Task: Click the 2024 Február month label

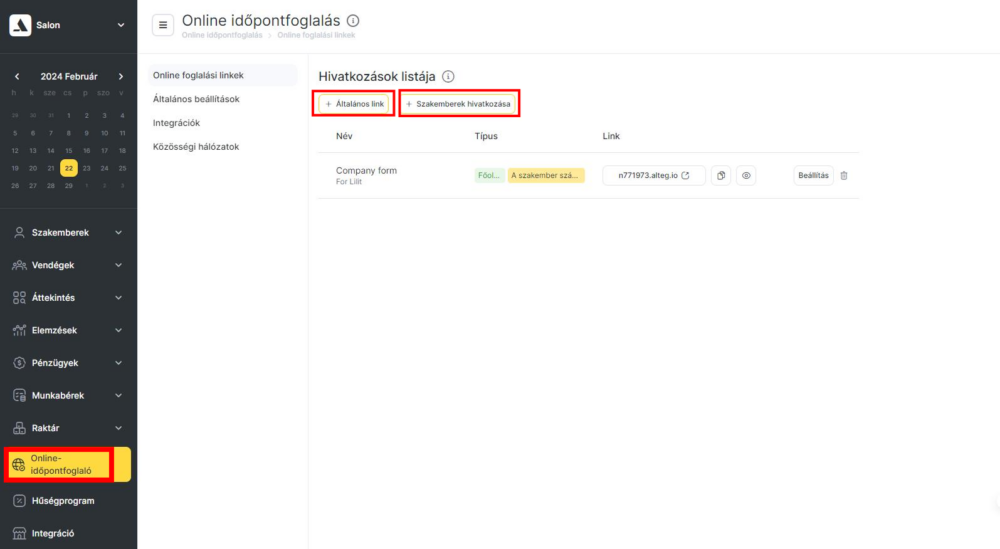Action: (x=69, y=77)
